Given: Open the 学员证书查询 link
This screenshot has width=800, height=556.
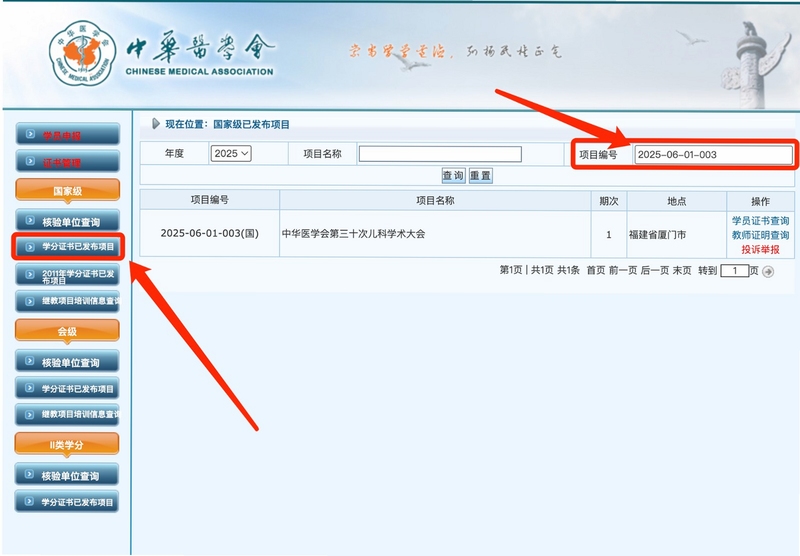Looking at the screenshot, I should click(760, 220).
